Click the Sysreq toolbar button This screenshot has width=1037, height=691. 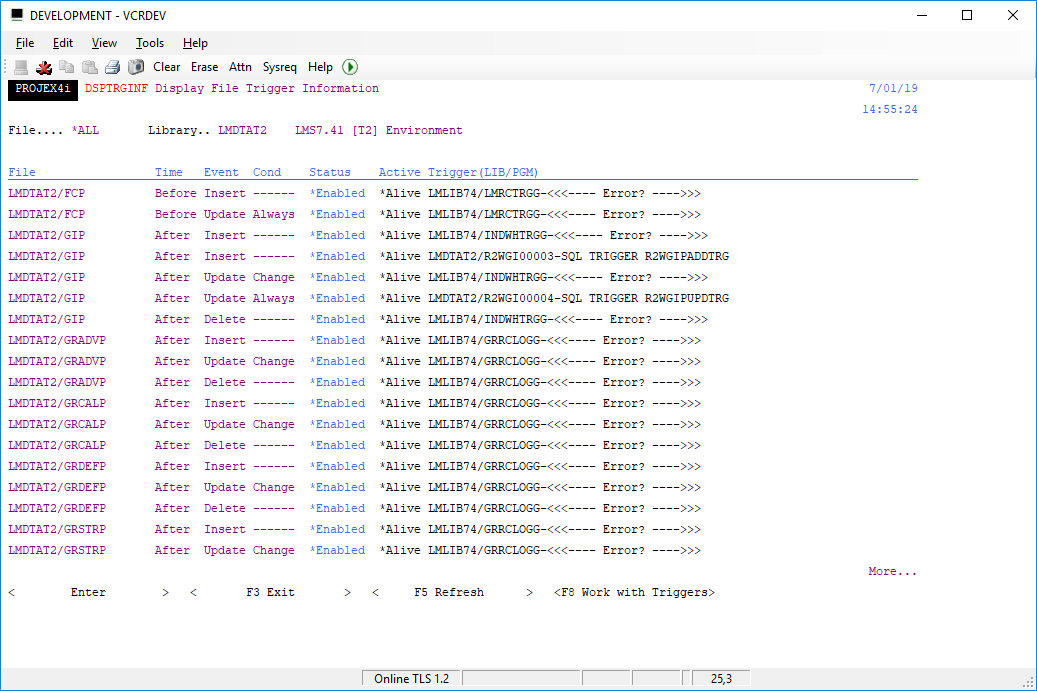pos(280,67)
